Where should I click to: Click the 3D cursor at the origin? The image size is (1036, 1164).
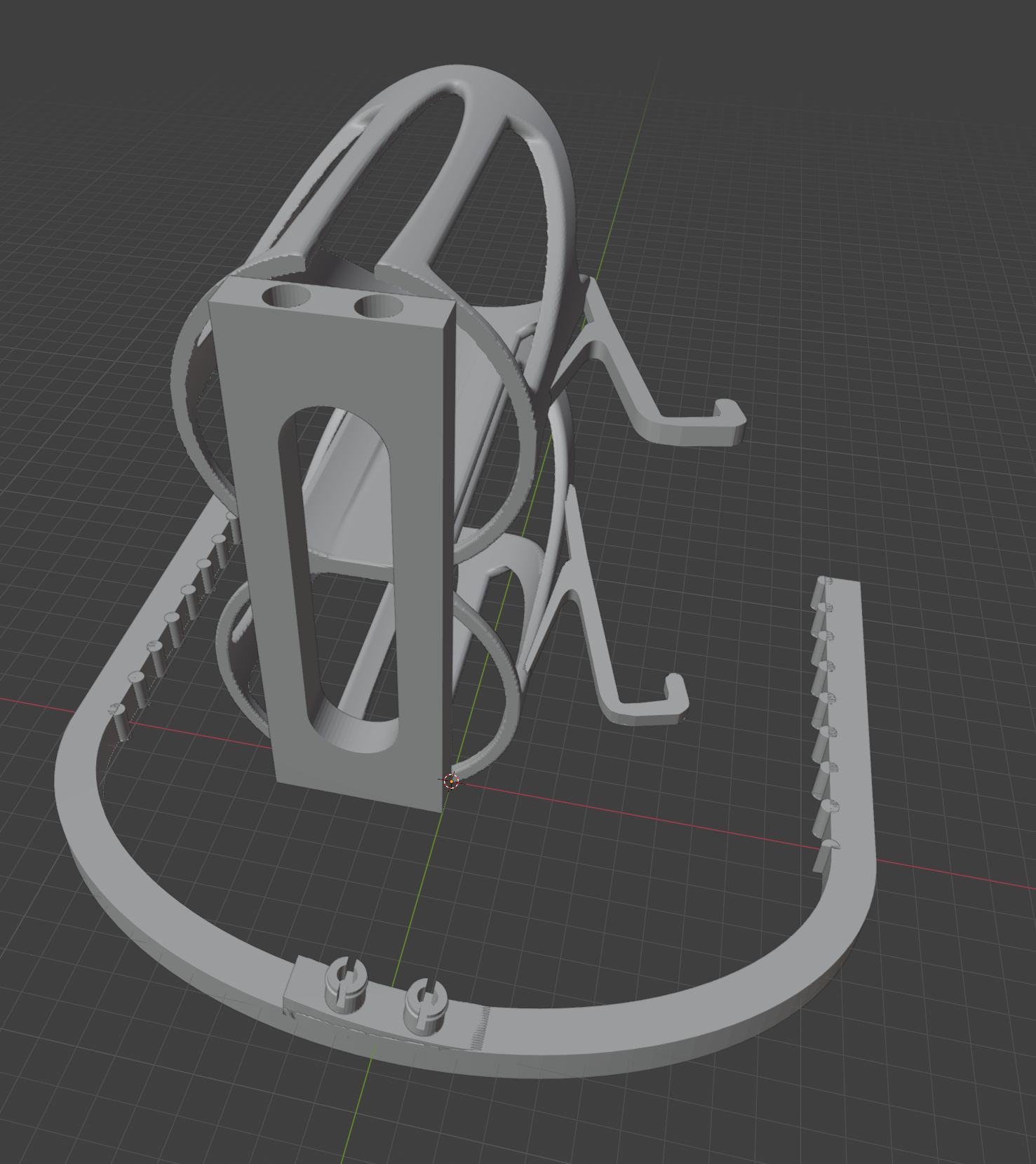click(451, 780)
